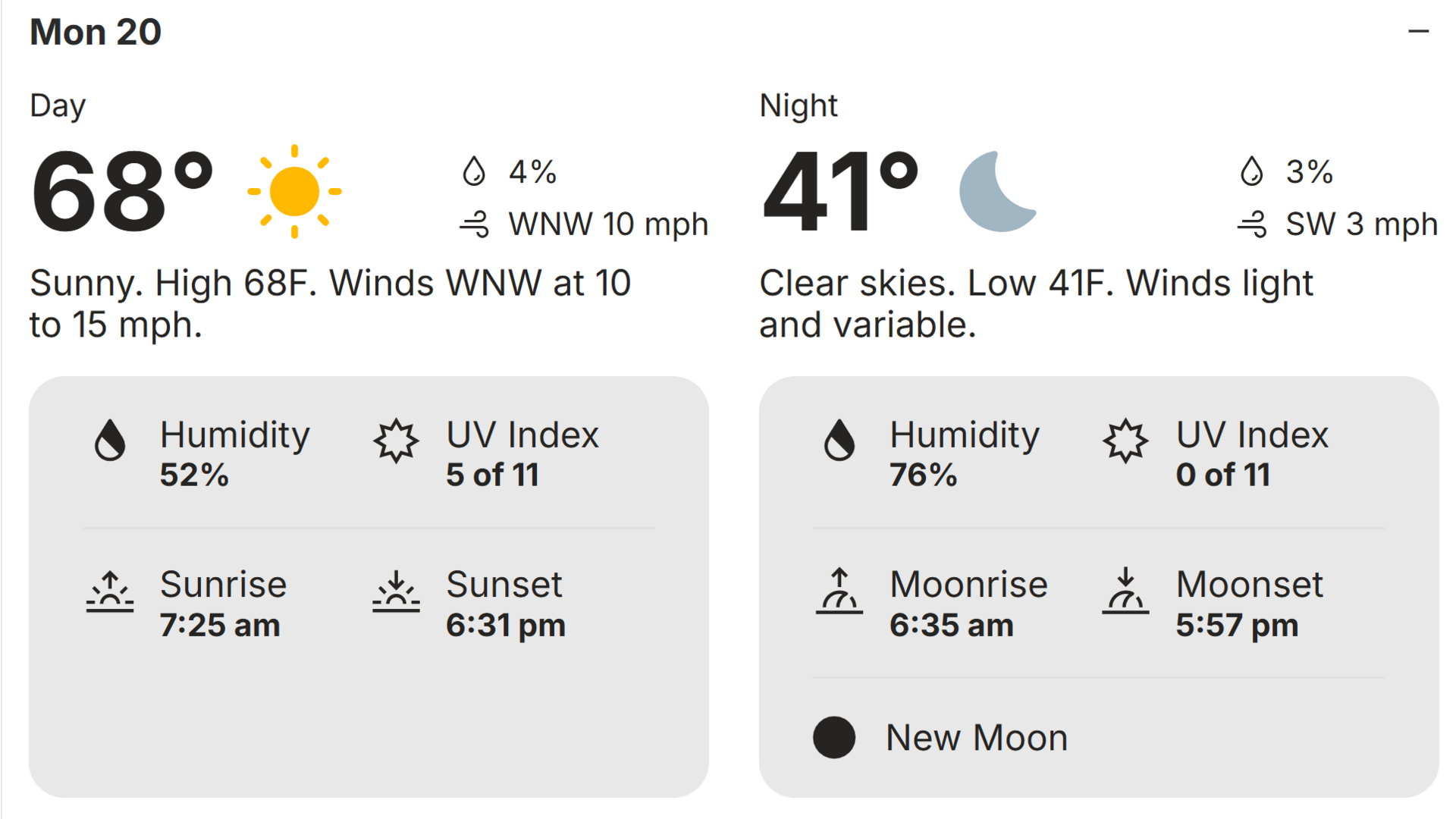Collapse the Mon 20 forecast section
The image size is (1456, 819).
coord(1418,32)
